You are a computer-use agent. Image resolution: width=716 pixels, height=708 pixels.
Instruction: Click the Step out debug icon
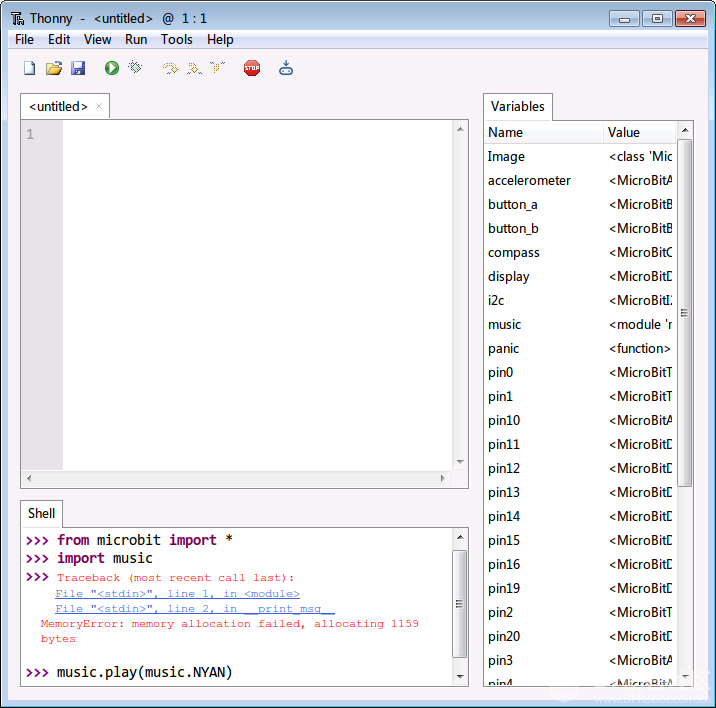click(217, 68)
